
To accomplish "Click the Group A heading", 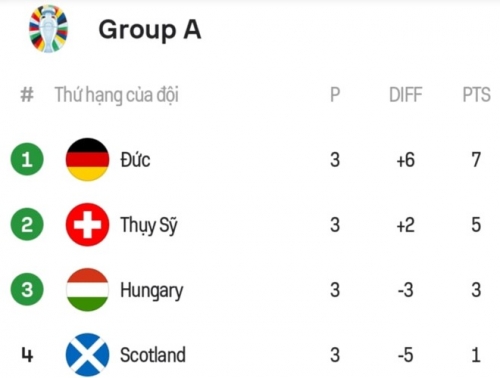I will coord(150,30).
